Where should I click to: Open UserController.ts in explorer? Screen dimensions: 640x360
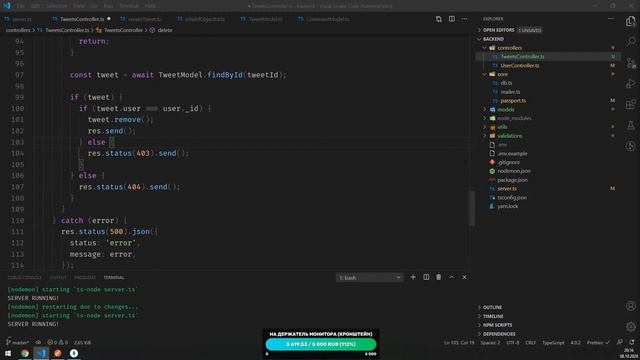(519, 65)
